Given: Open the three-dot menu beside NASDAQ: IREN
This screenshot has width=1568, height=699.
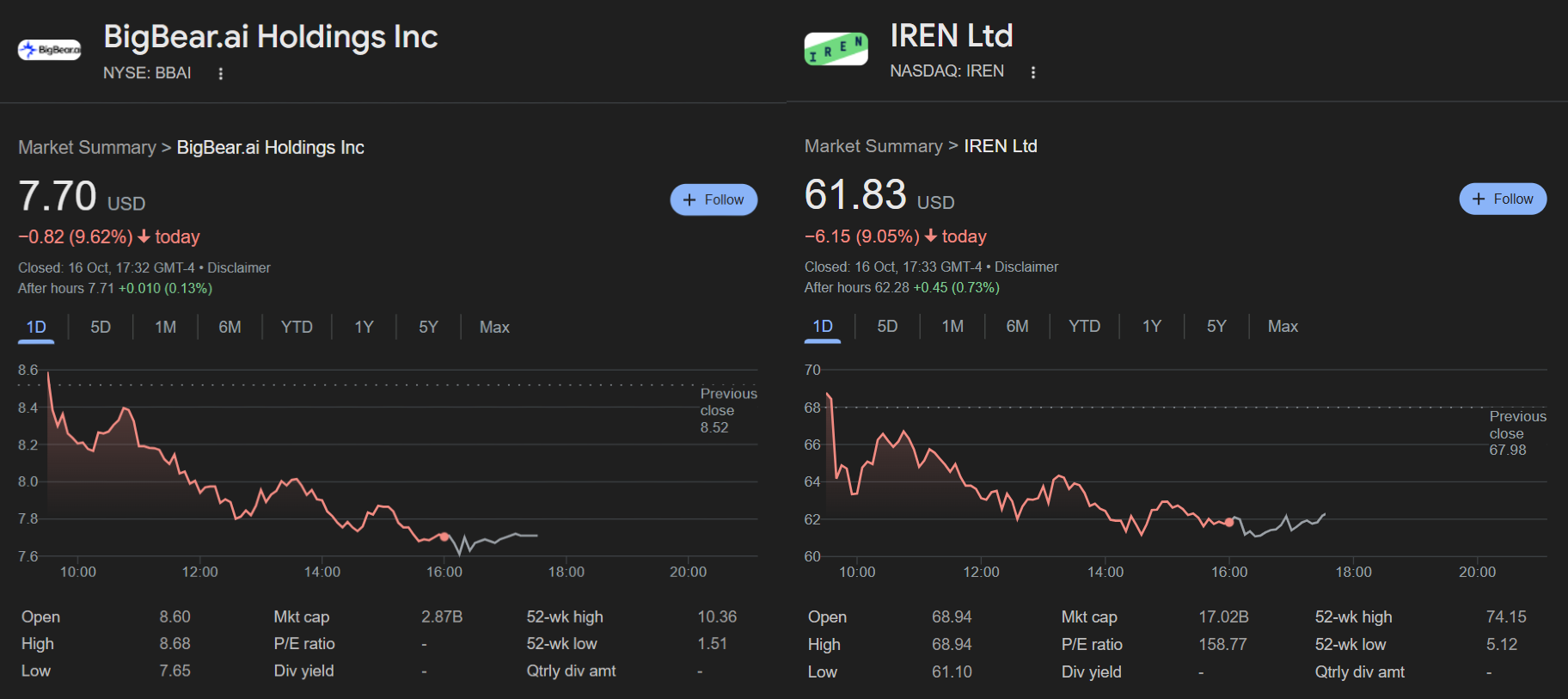Looking at the screenshot, I should [x=1032, y=72].
